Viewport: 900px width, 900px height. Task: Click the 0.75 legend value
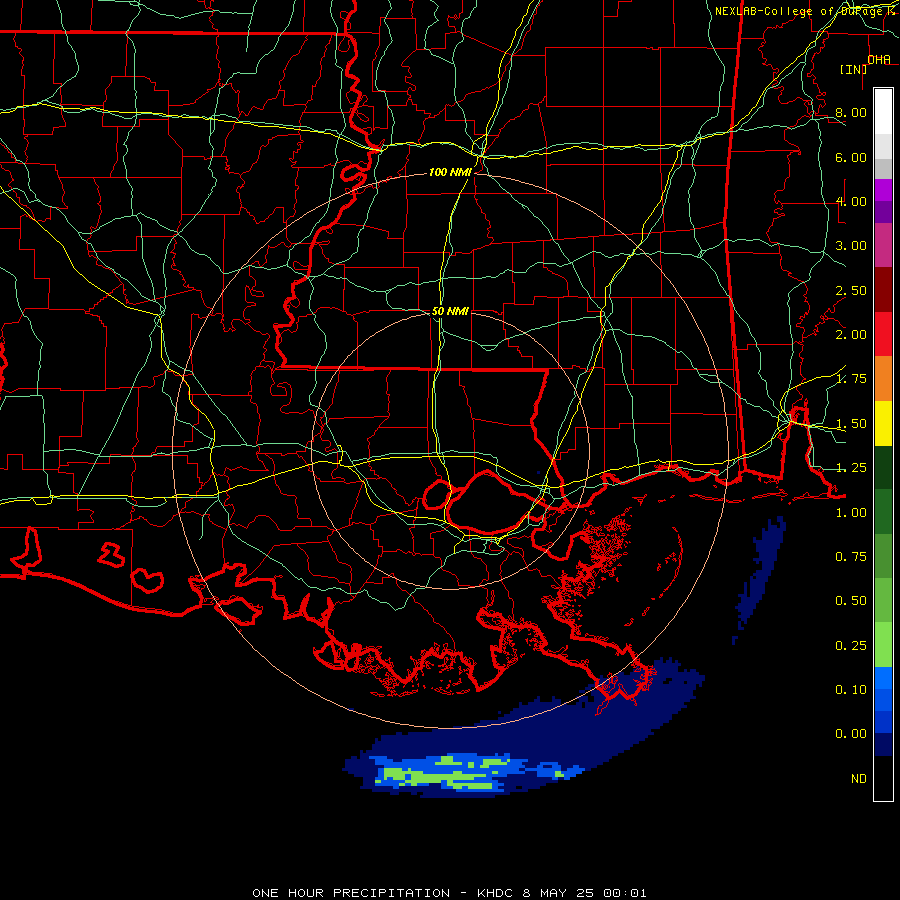[851, 557]
